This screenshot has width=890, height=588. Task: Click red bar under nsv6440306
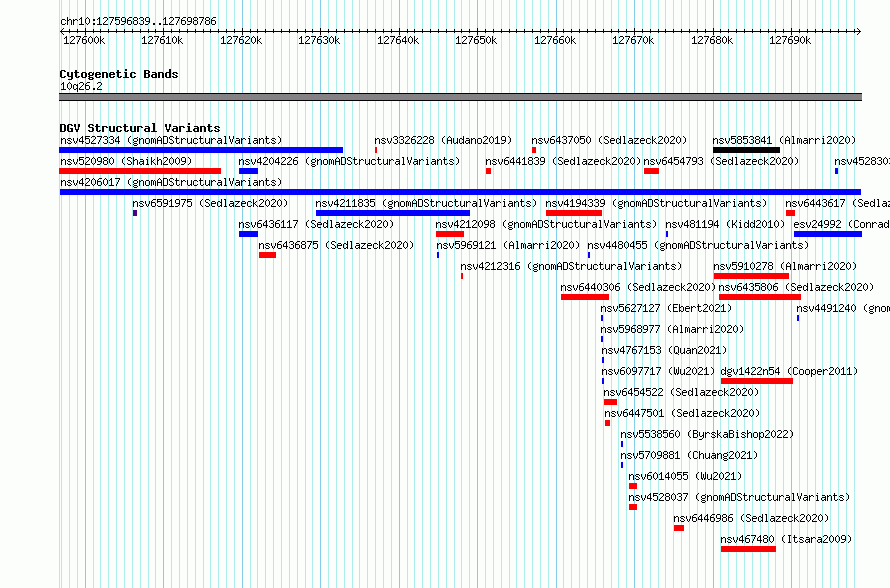(x=585, y=297)
